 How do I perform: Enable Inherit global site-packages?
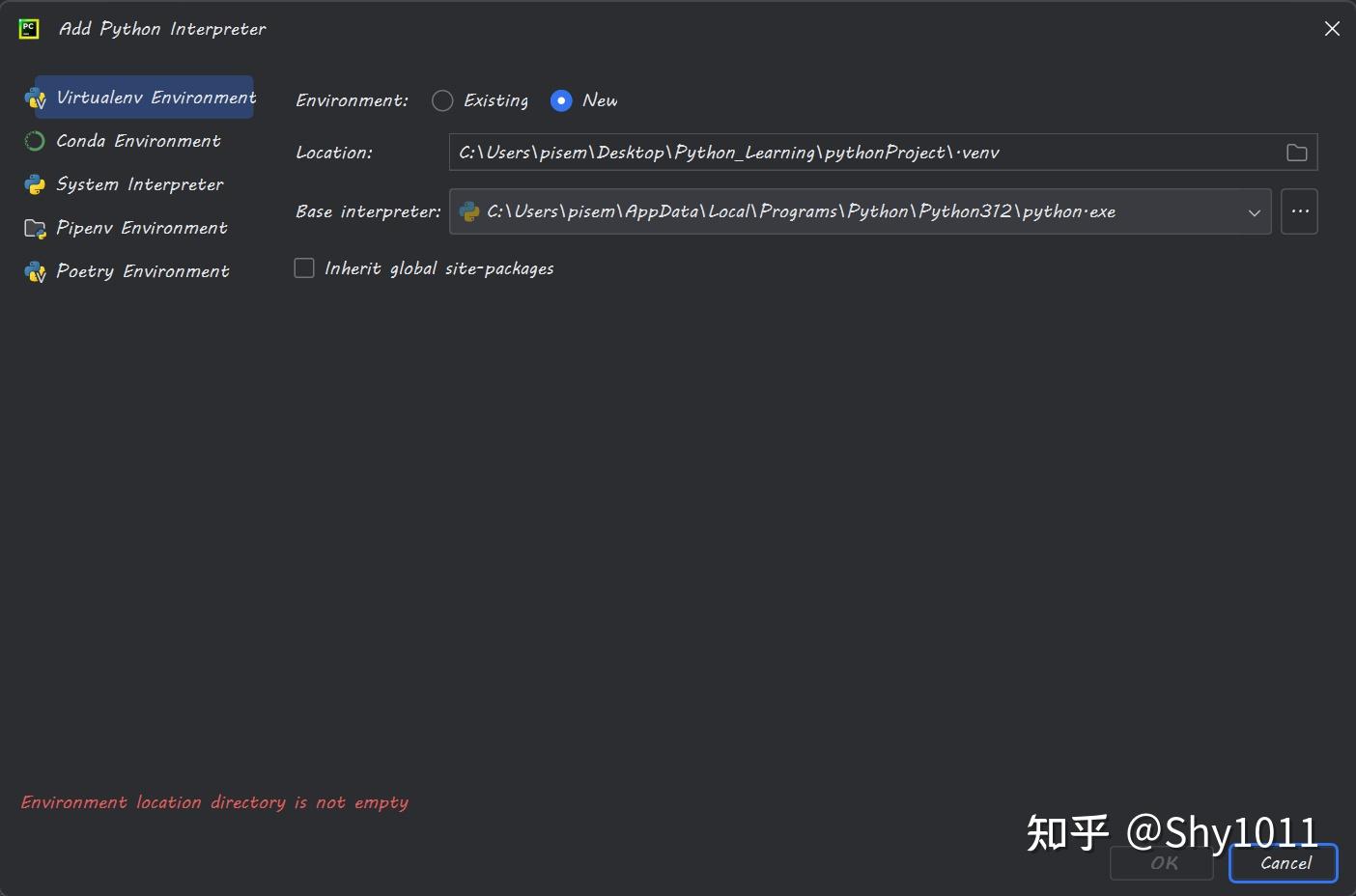(x=304, y=267)
